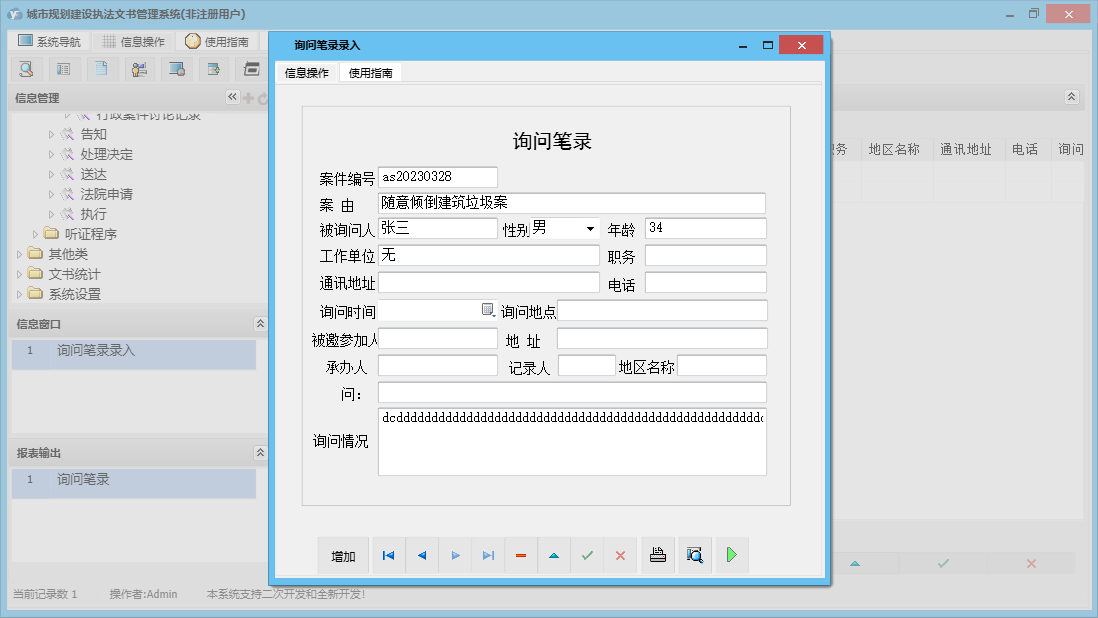Switch to the 使用指南 tab in the dialog
The width and height of the screenshot is (1098, 618).
(372, 72)
